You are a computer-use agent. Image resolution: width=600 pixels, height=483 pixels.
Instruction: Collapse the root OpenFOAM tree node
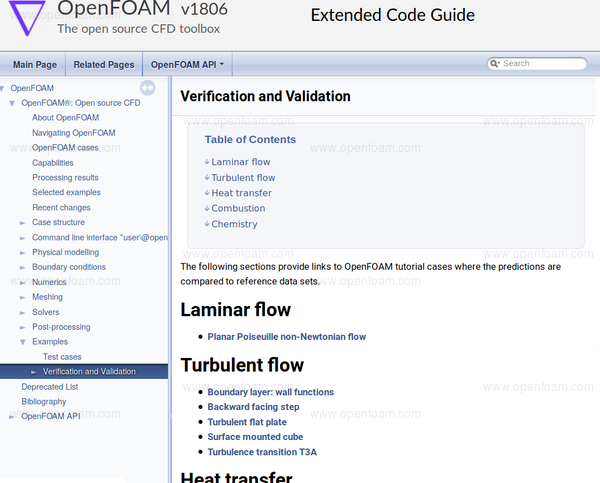2,88
